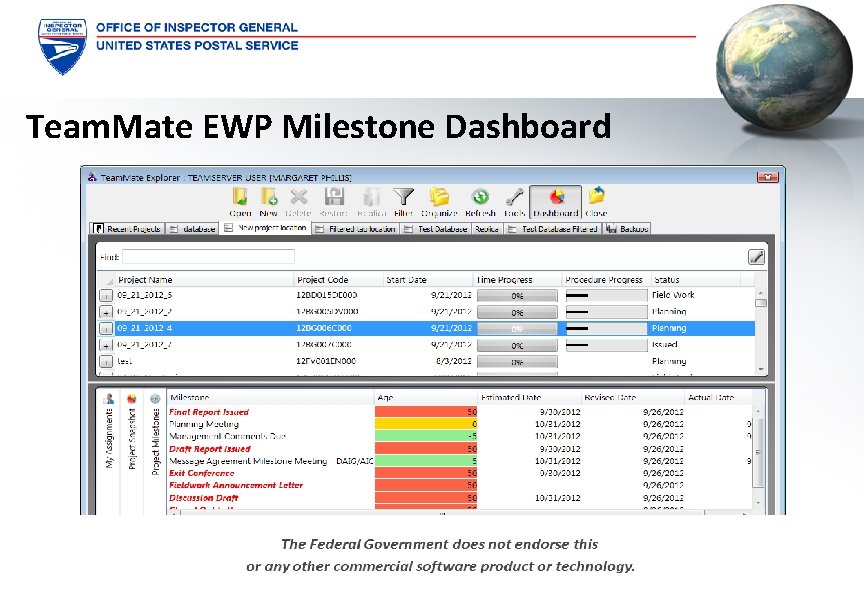Click the yellow Age cell for Planning Meeting
This screenshot has width=864, height=598.
point(426,424)
